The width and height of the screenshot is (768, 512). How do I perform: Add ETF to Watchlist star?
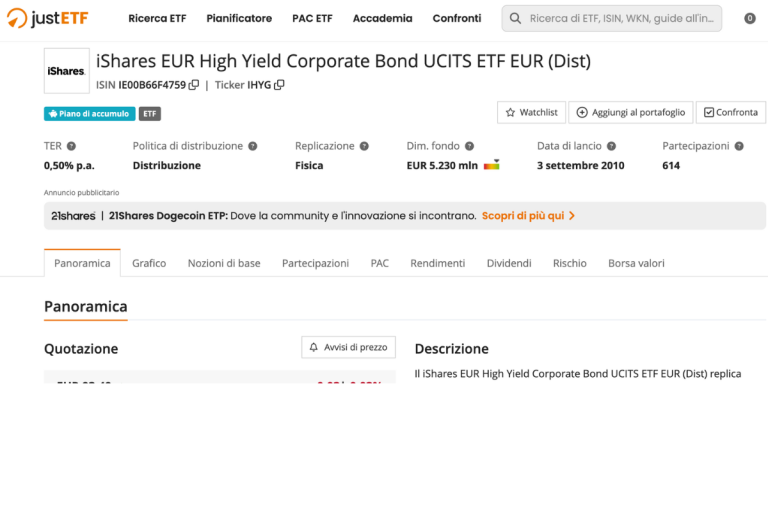click(x=531, y=112)
